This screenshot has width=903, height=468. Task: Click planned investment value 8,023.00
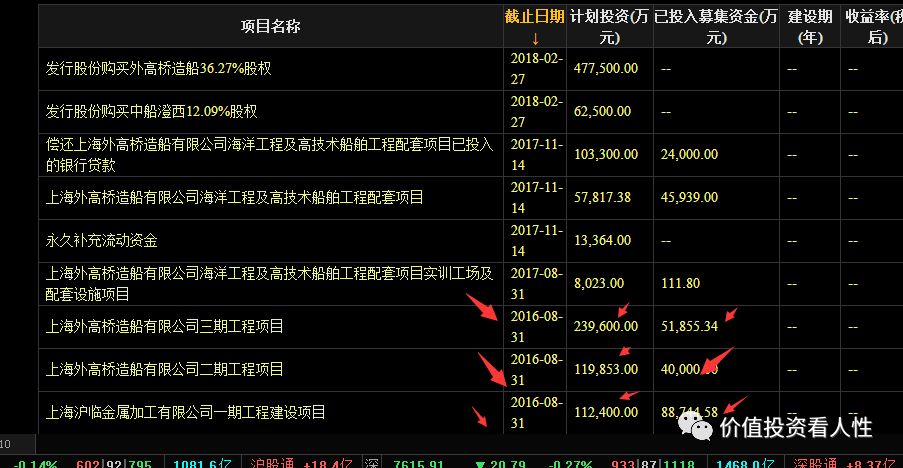(x=599, y=284)
